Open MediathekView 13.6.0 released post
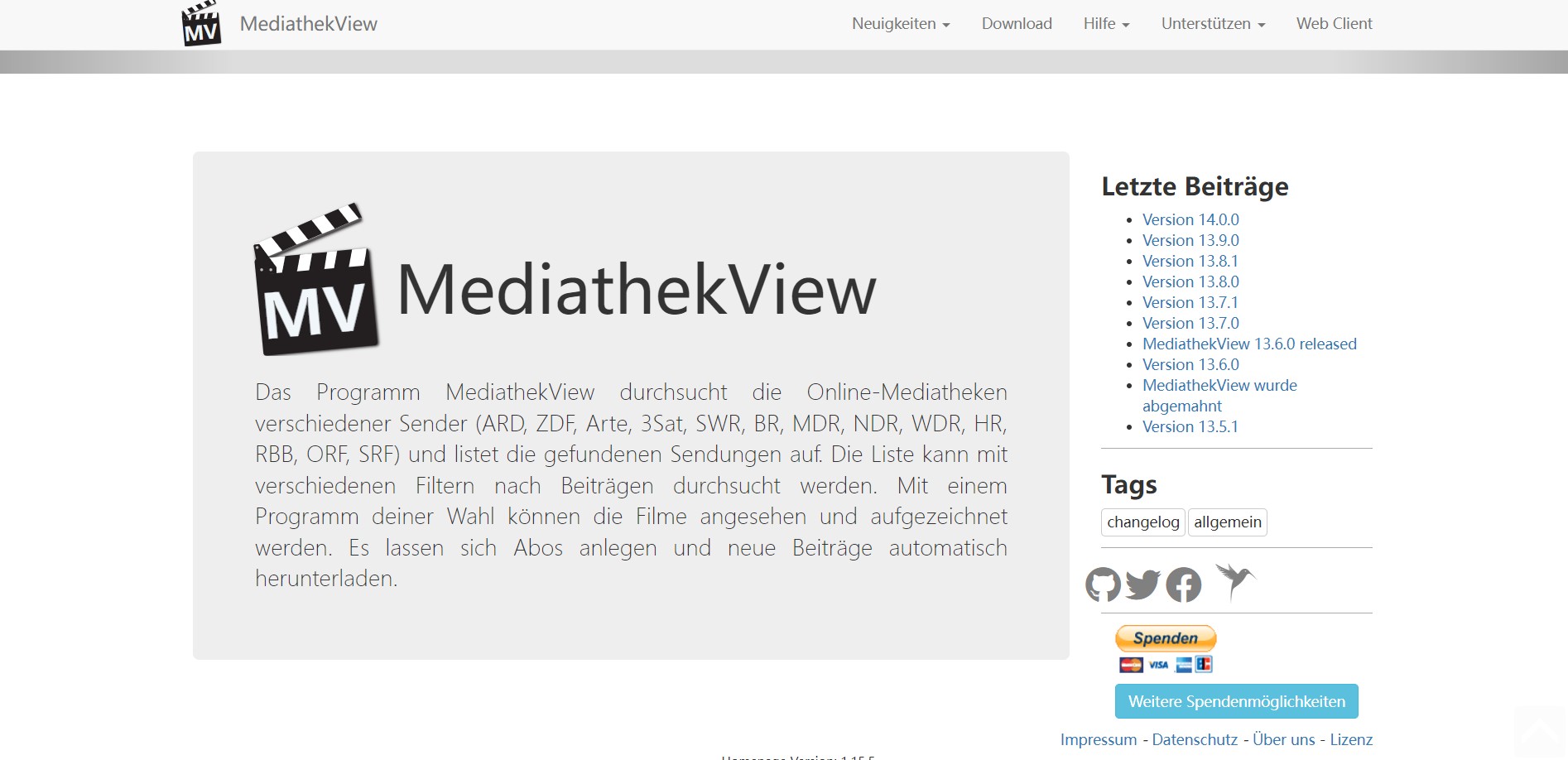1568x760 pixels. (x=1249, y=344)
